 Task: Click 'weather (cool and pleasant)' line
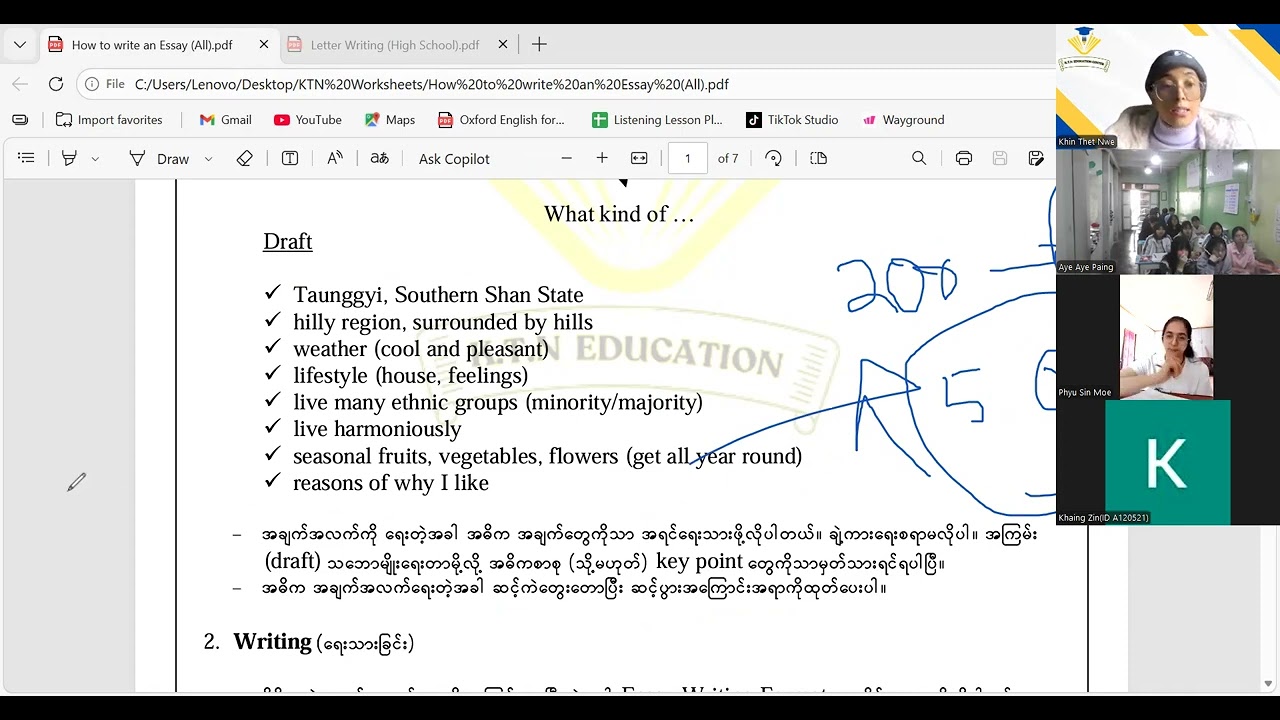pos(421,349)
